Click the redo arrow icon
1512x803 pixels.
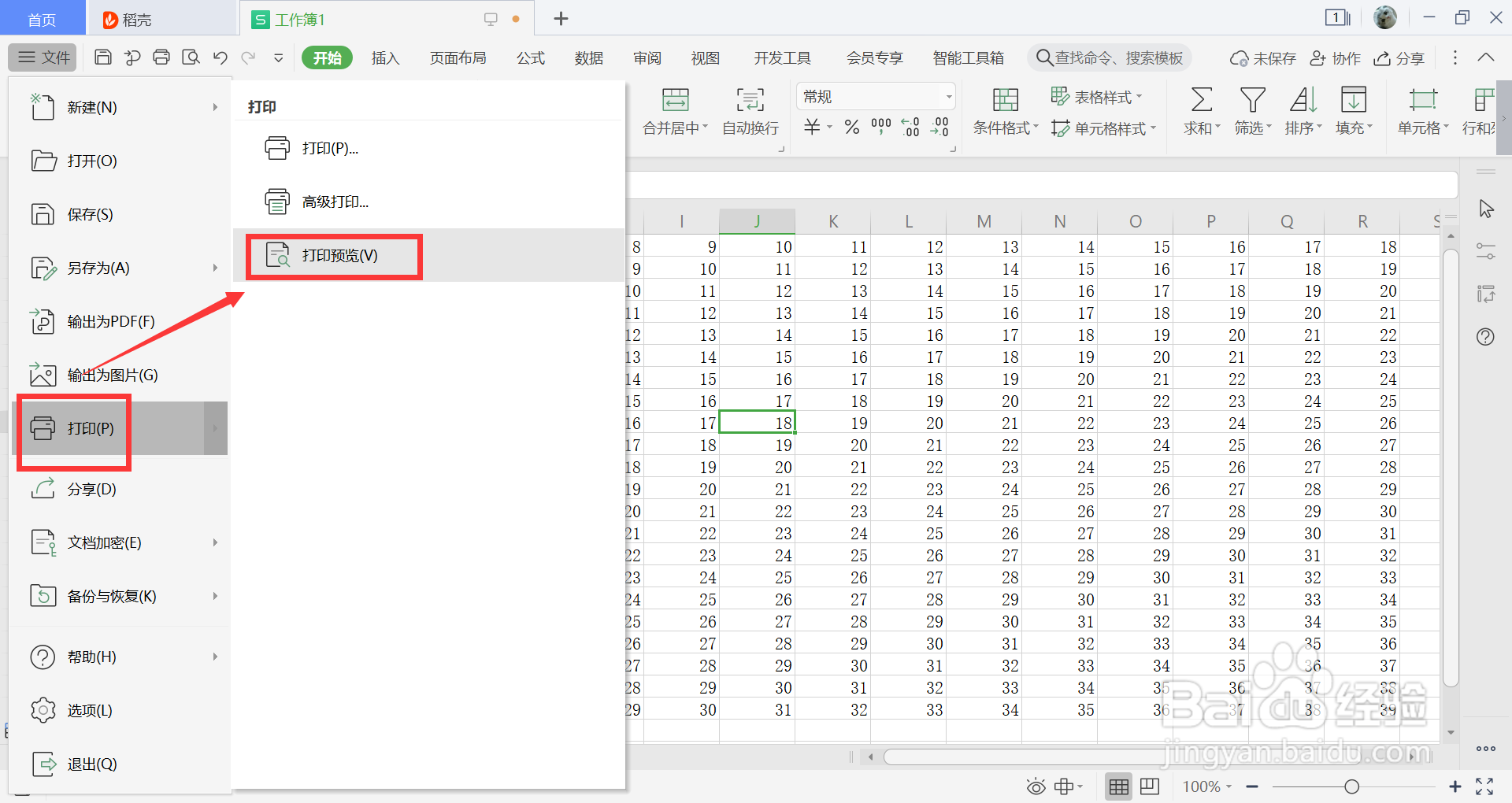click(249, 57)
